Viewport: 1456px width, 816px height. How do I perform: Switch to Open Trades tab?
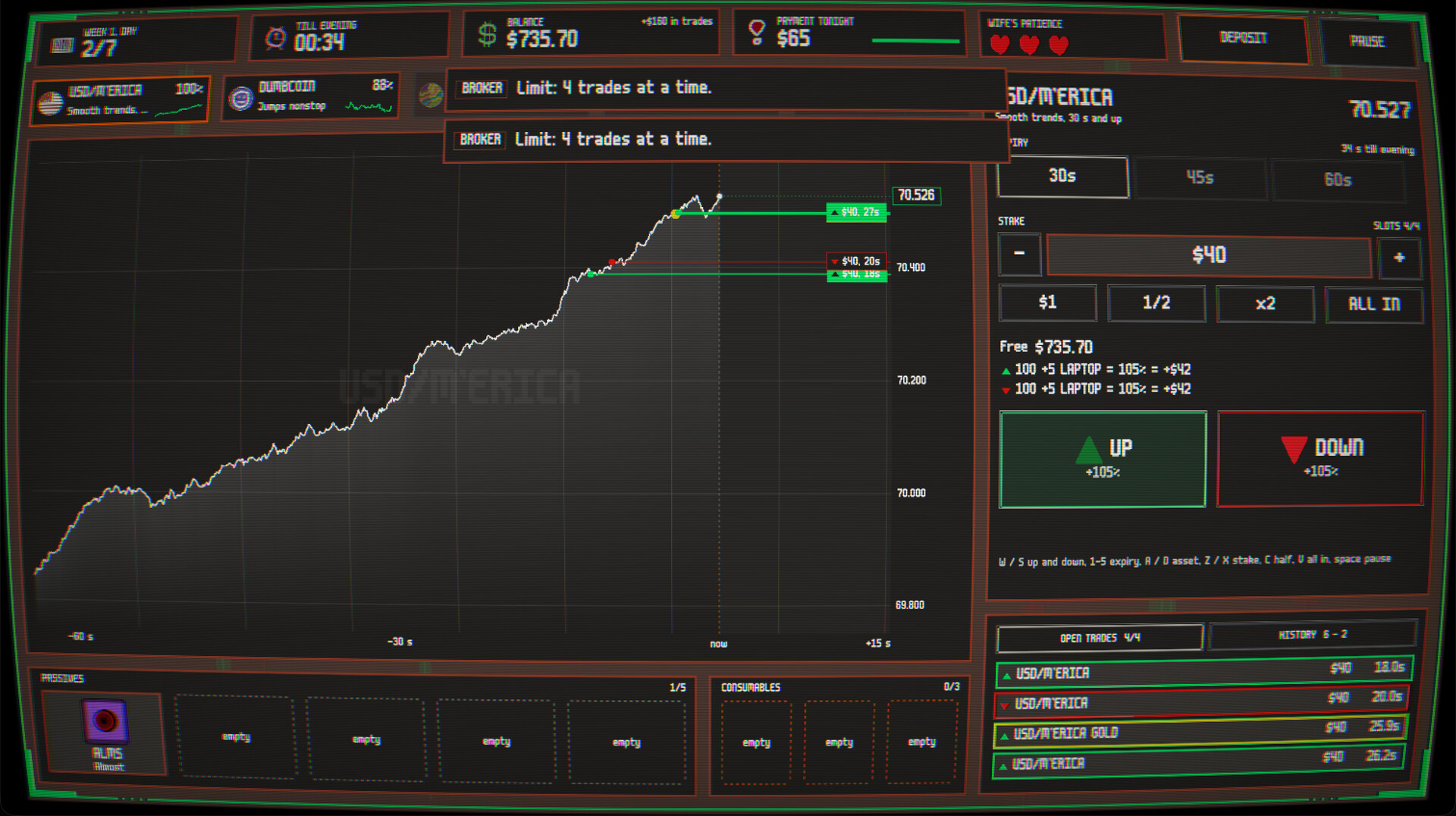point(1100,638)
